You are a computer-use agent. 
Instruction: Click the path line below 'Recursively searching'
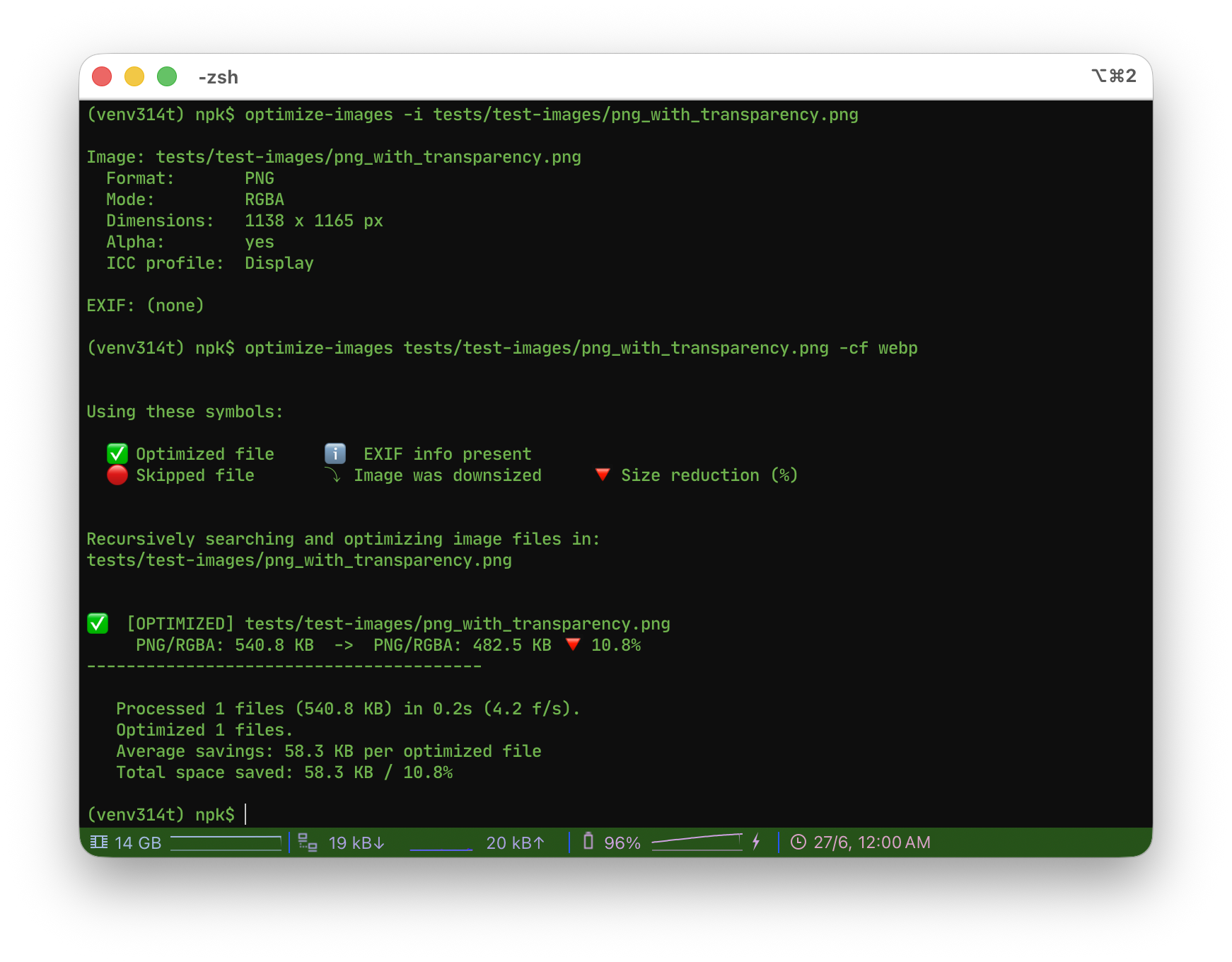pyautogui.click(x=299, y=560)
